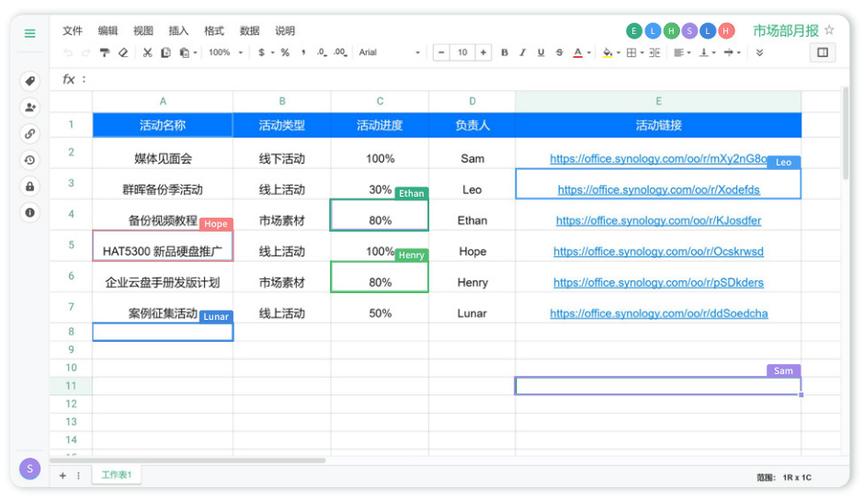
Task: Click the paint format brush icon
Action: (104, 53)
